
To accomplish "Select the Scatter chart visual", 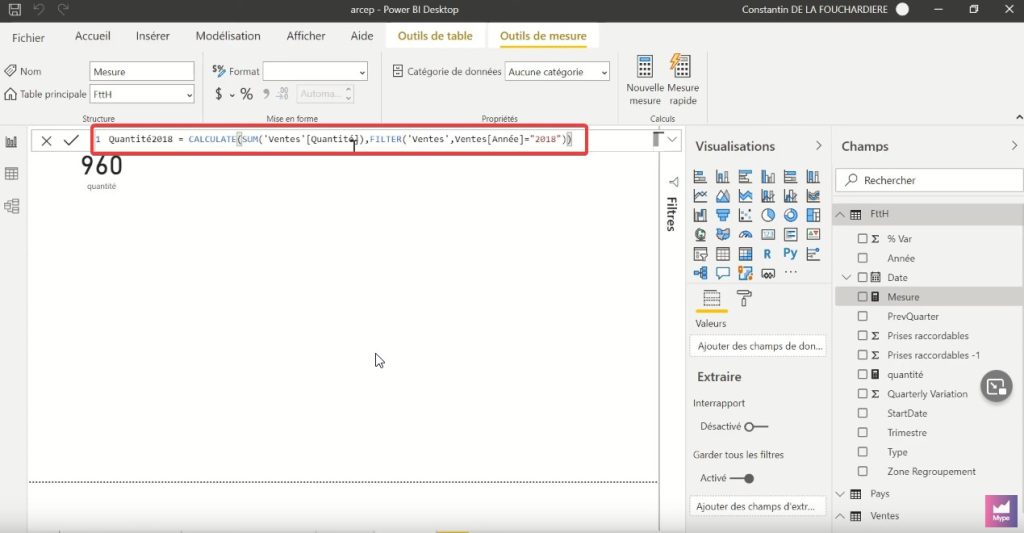I will click(x=745, y=215).
